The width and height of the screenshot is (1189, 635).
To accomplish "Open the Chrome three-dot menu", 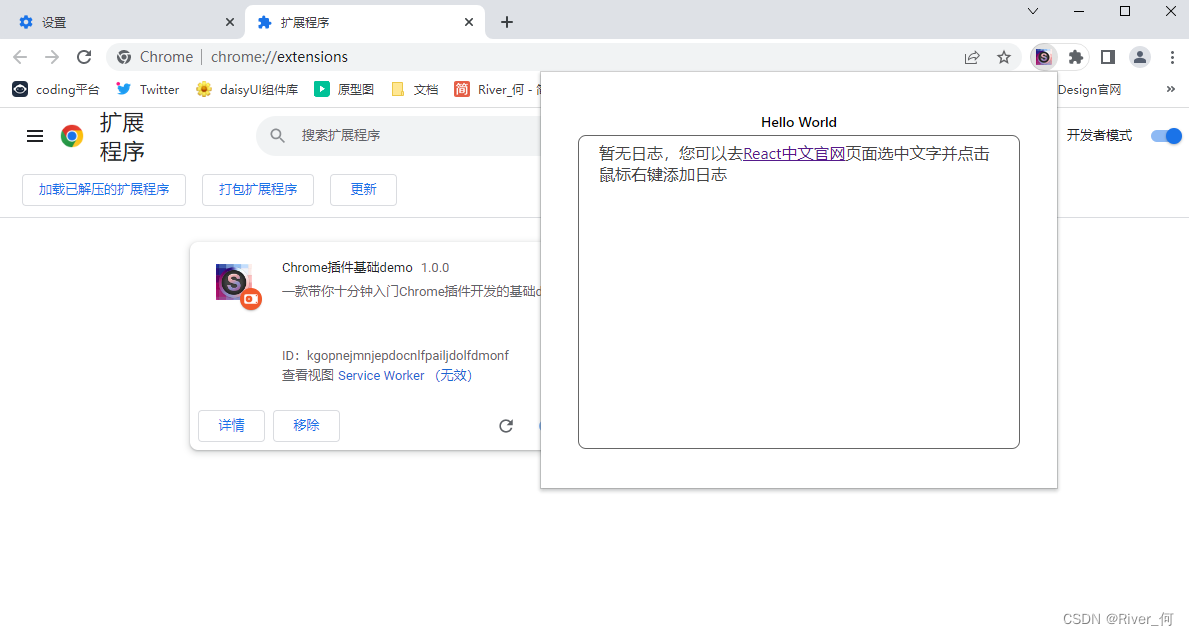I will (x=1172, y=57).
